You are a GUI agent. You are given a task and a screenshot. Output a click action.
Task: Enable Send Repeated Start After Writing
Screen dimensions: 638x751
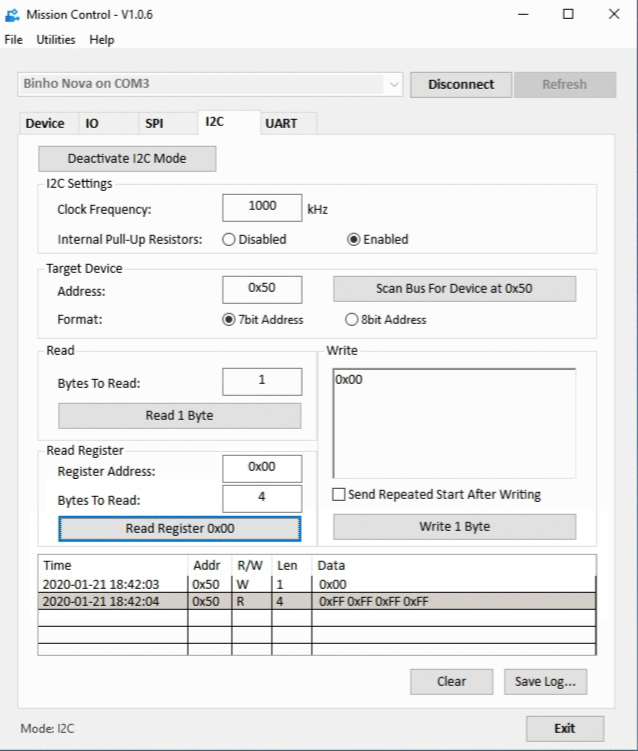pyautogui.click(x=339, y=494)
